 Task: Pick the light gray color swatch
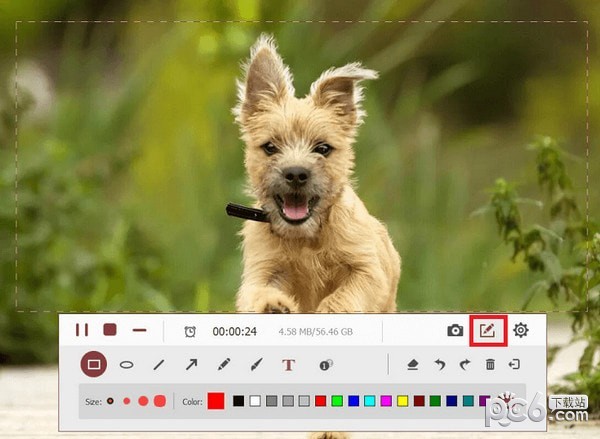point(304,401)
